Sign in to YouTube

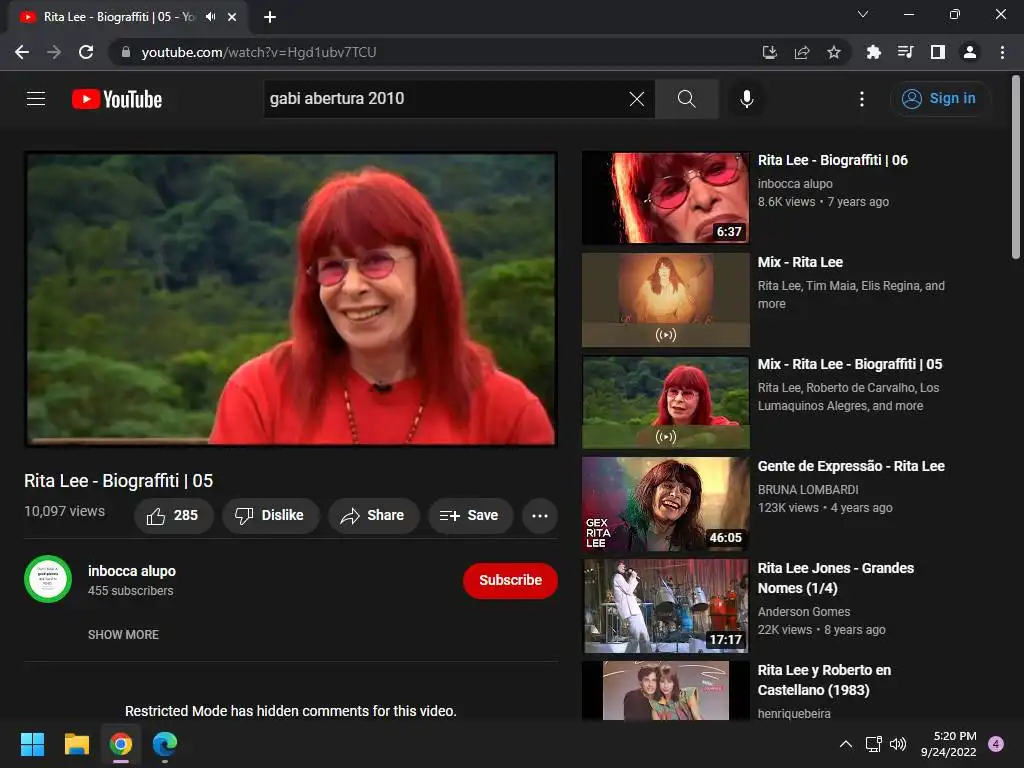point(940,99)
